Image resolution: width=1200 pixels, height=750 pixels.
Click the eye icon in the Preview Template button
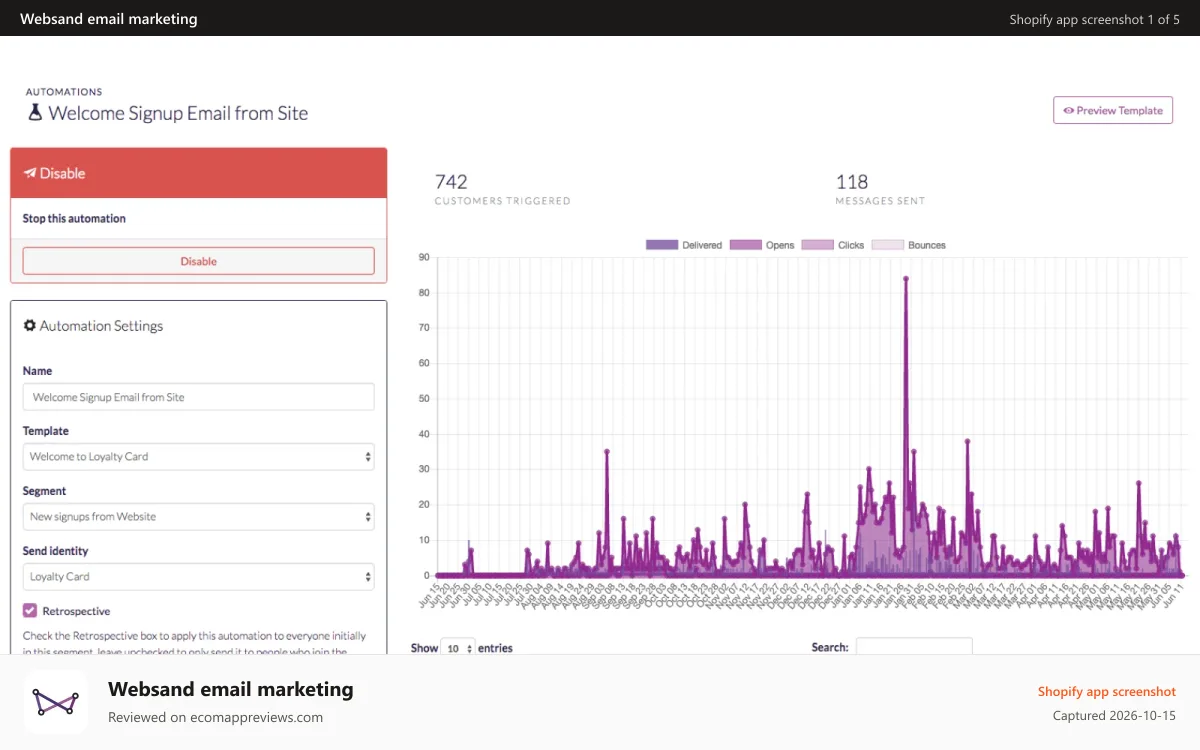click(x=1069, y=111)
